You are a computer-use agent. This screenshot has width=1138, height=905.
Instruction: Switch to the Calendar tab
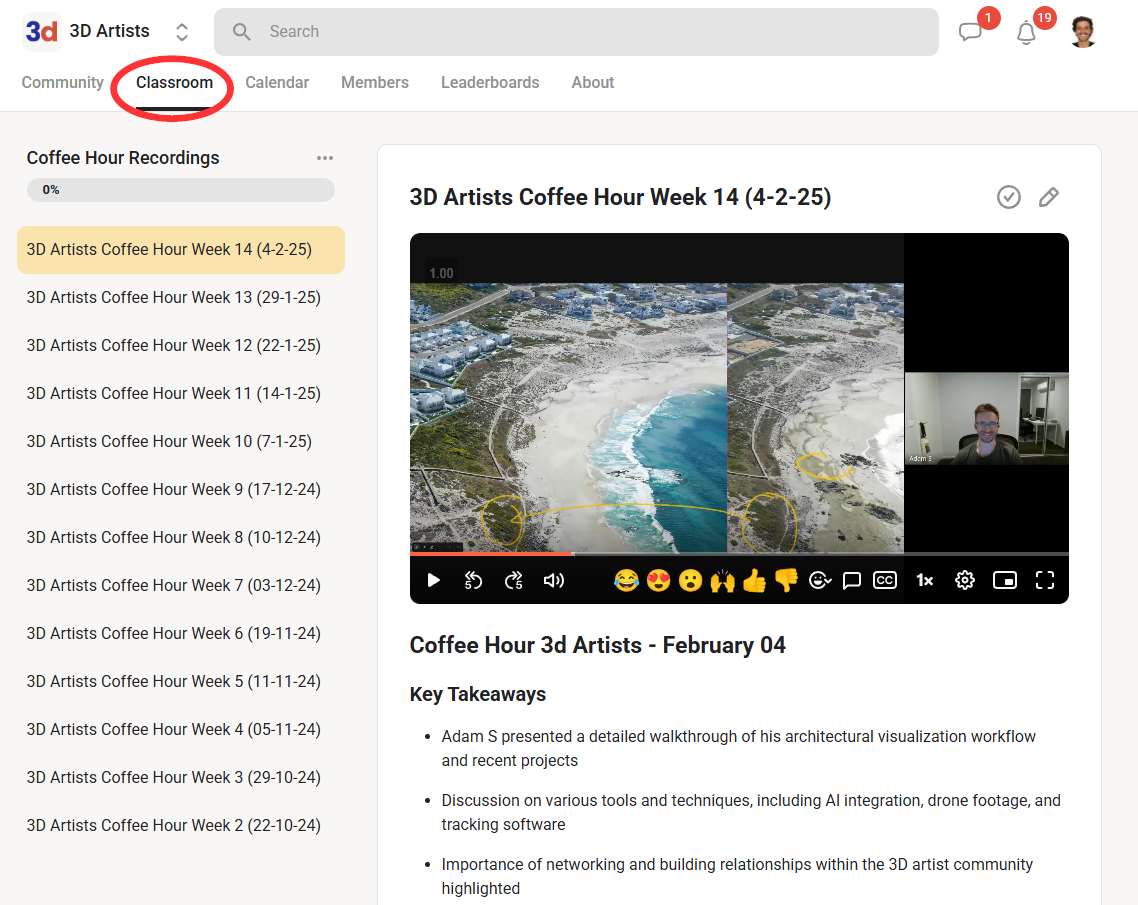pos(277,83)
